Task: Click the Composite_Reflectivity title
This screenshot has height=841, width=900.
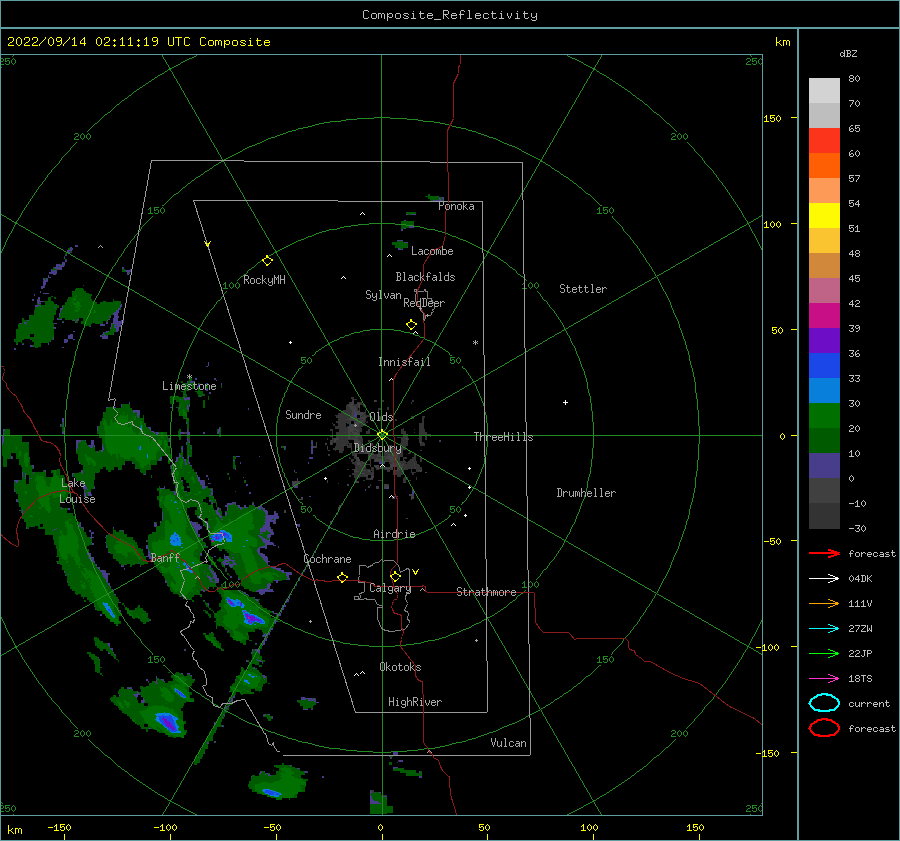Action: pyautogui.click(x=450, y=15)
